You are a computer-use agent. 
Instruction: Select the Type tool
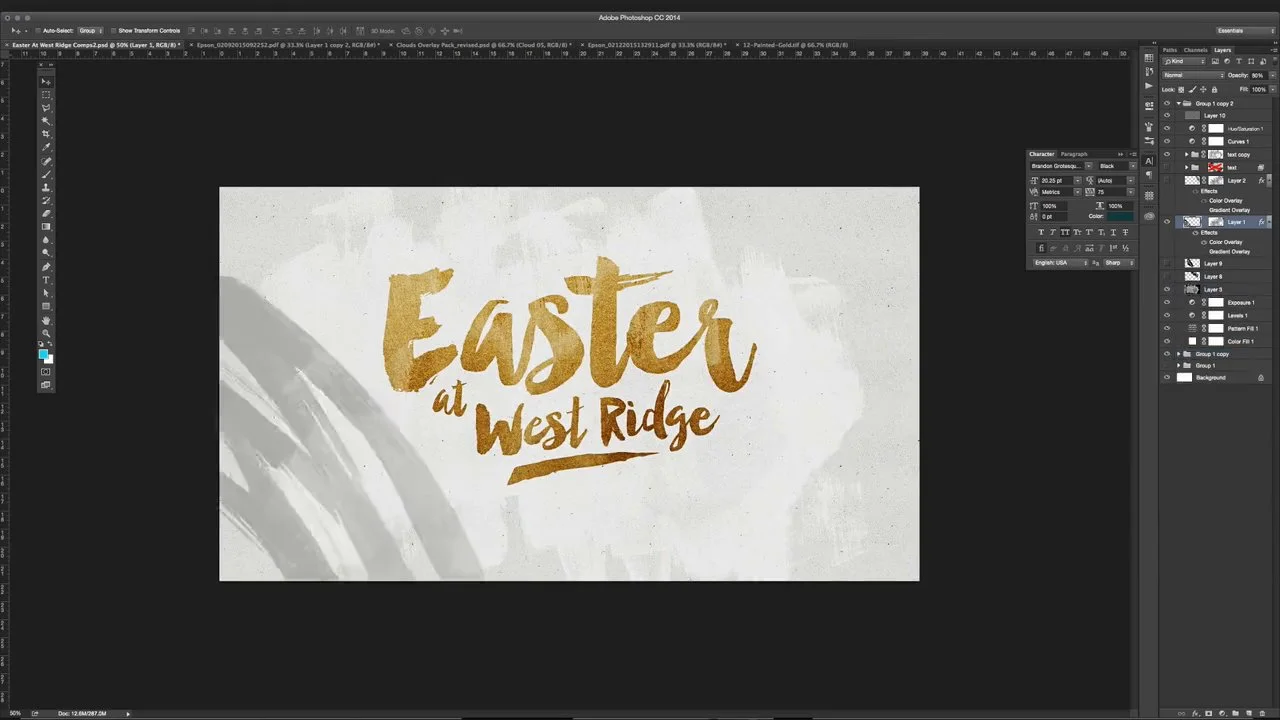click(x=45, y=280)
